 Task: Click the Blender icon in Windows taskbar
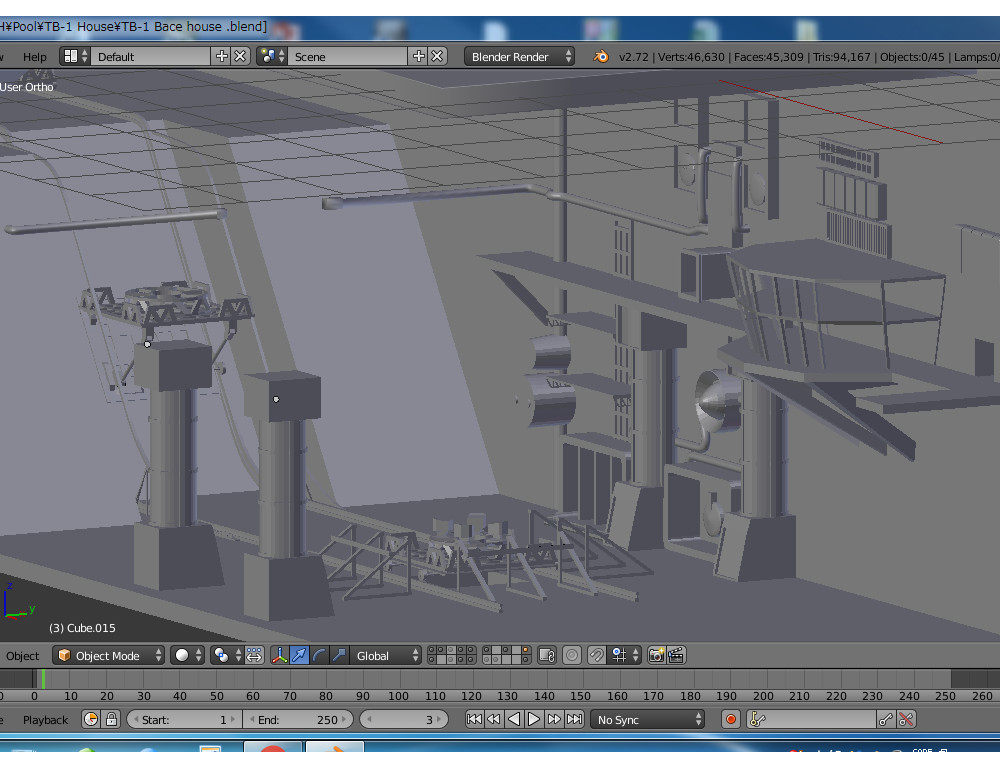click(x=335, y=748)
